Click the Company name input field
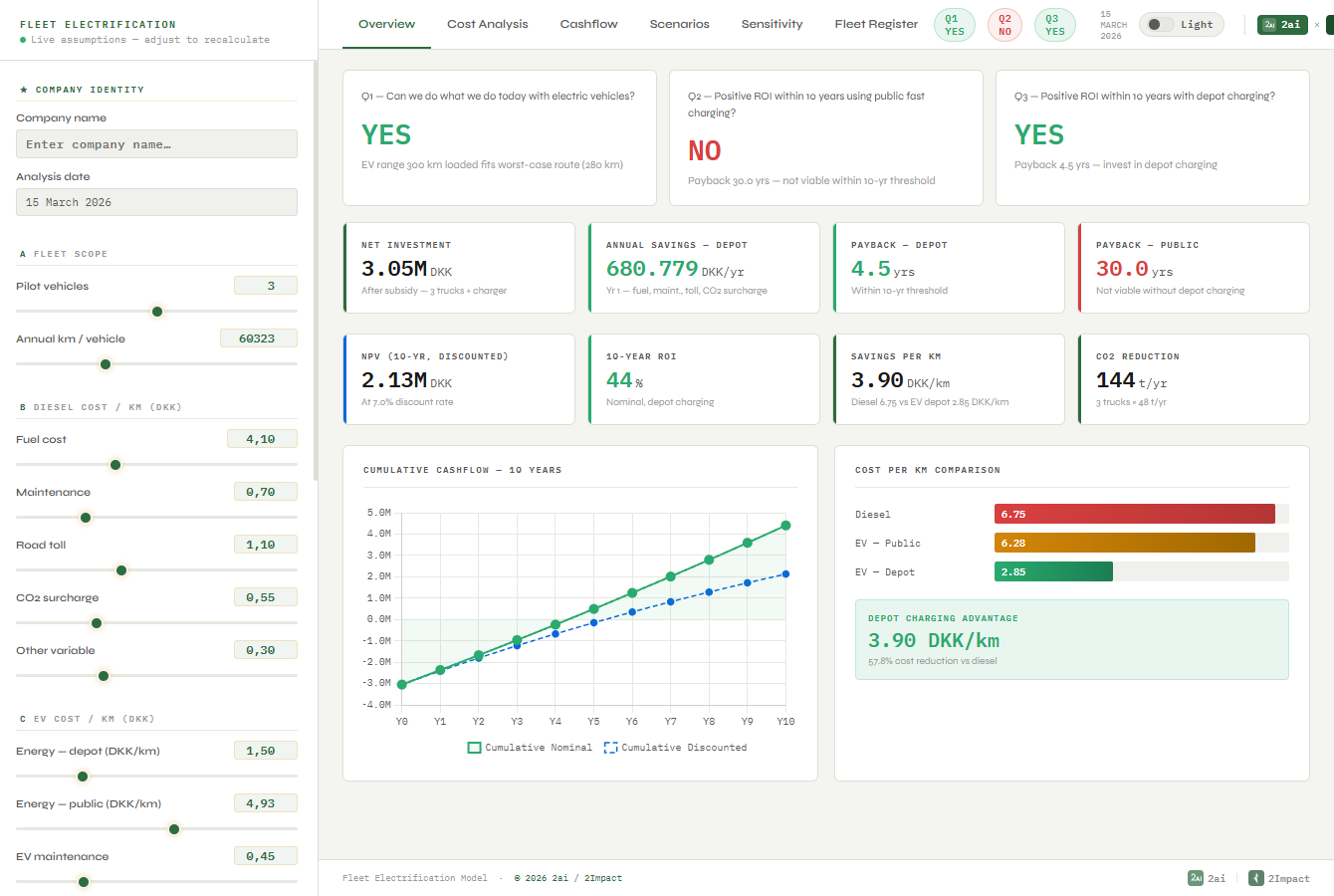This screenshot has height=896, width=1334. point(156,144)
